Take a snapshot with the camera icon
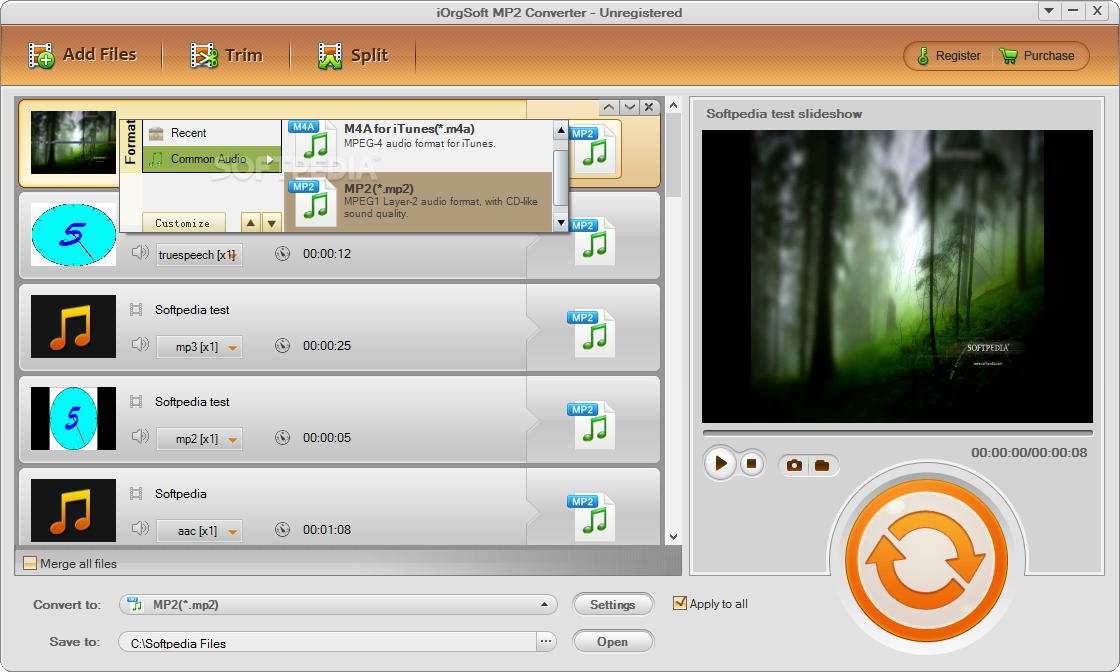1120x672 pixels. pos(794,466)
